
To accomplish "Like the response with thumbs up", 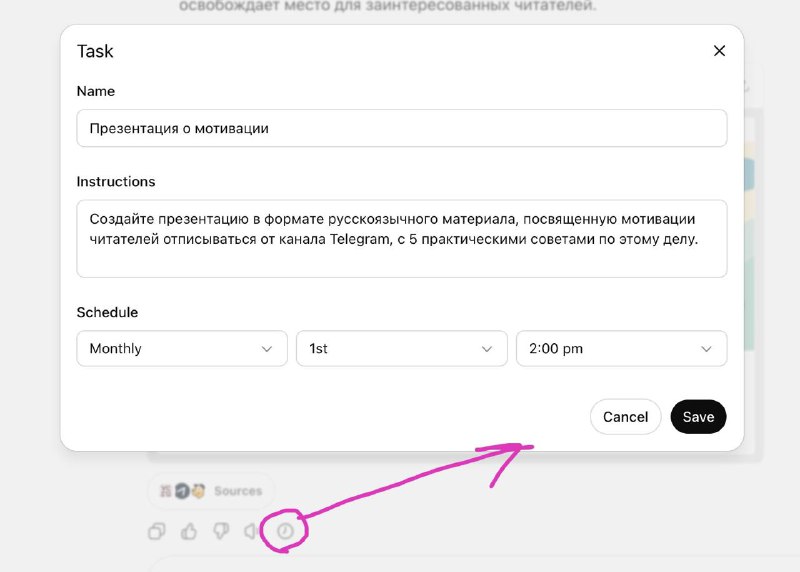I will tap(189, 532).
